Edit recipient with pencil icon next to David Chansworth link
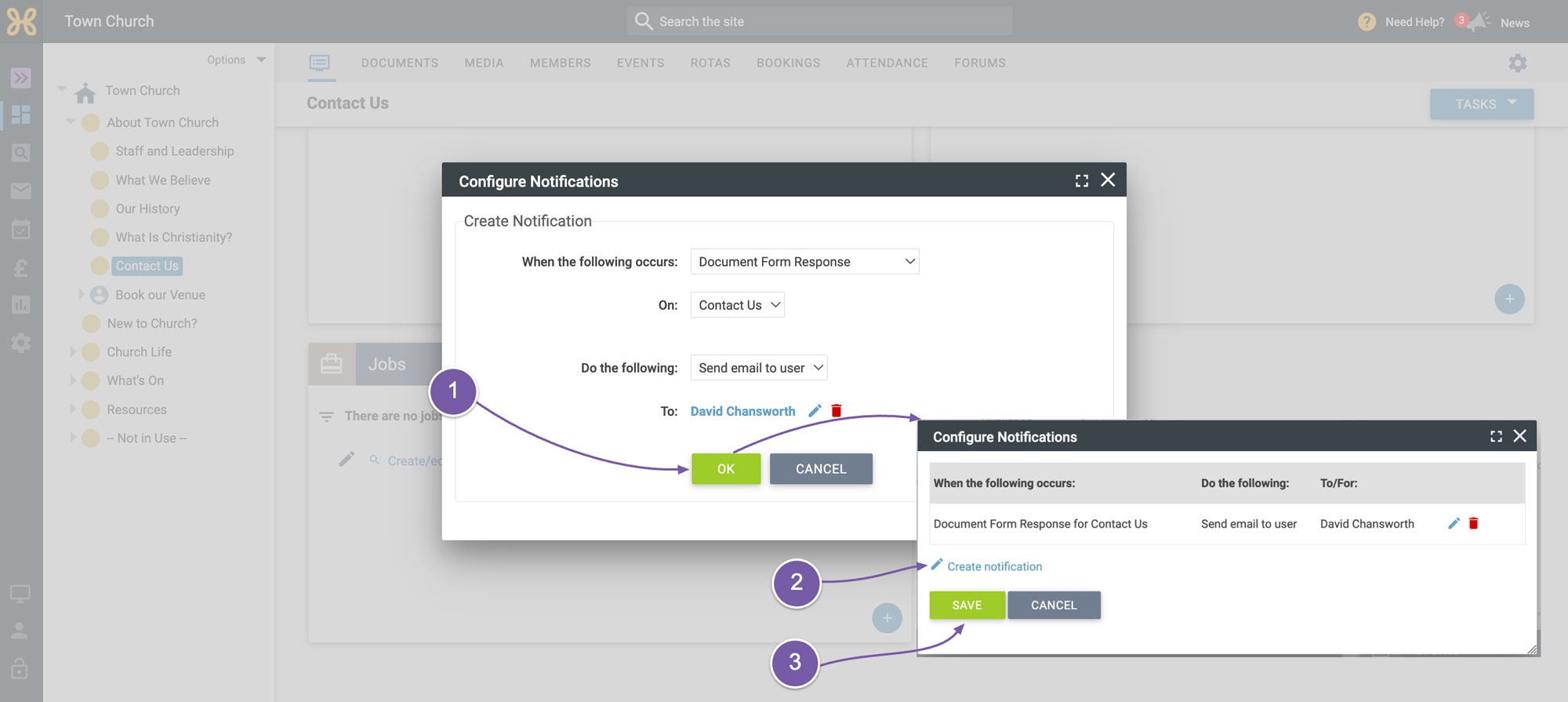 coord(815,411)
